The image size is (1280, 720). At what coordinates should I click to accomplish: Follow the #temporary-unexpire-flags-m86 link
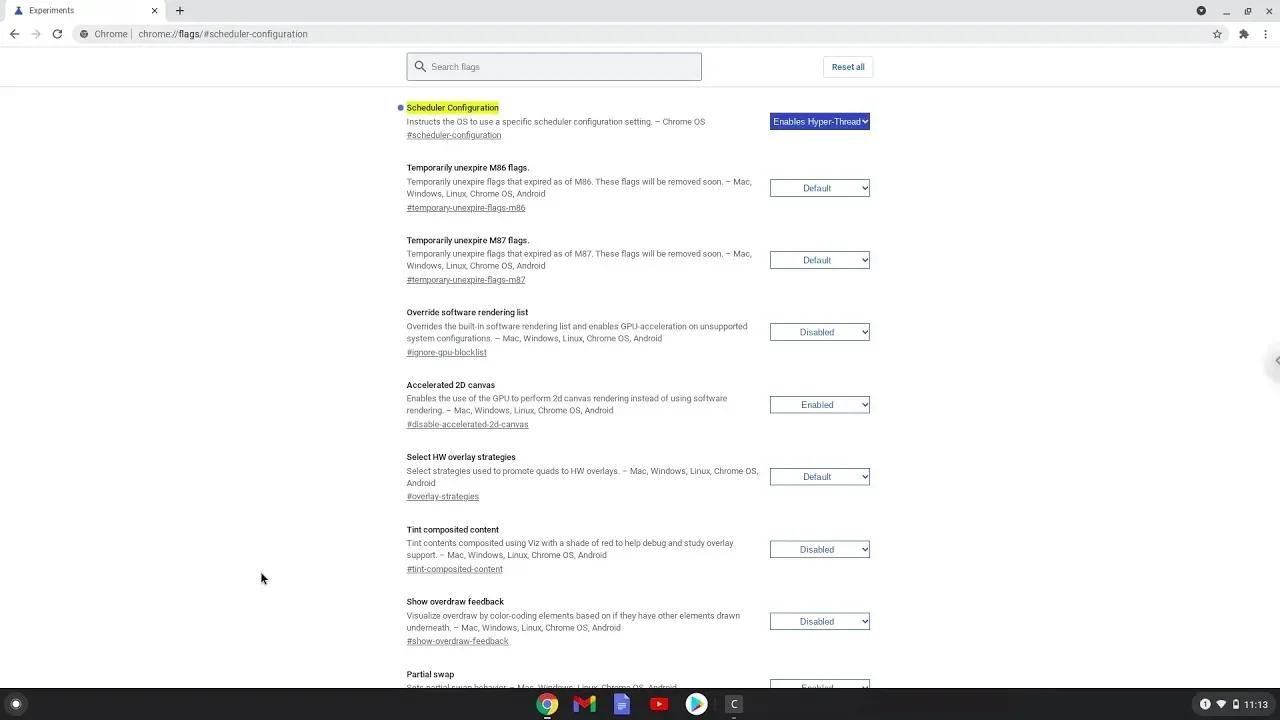coord(466,208)
